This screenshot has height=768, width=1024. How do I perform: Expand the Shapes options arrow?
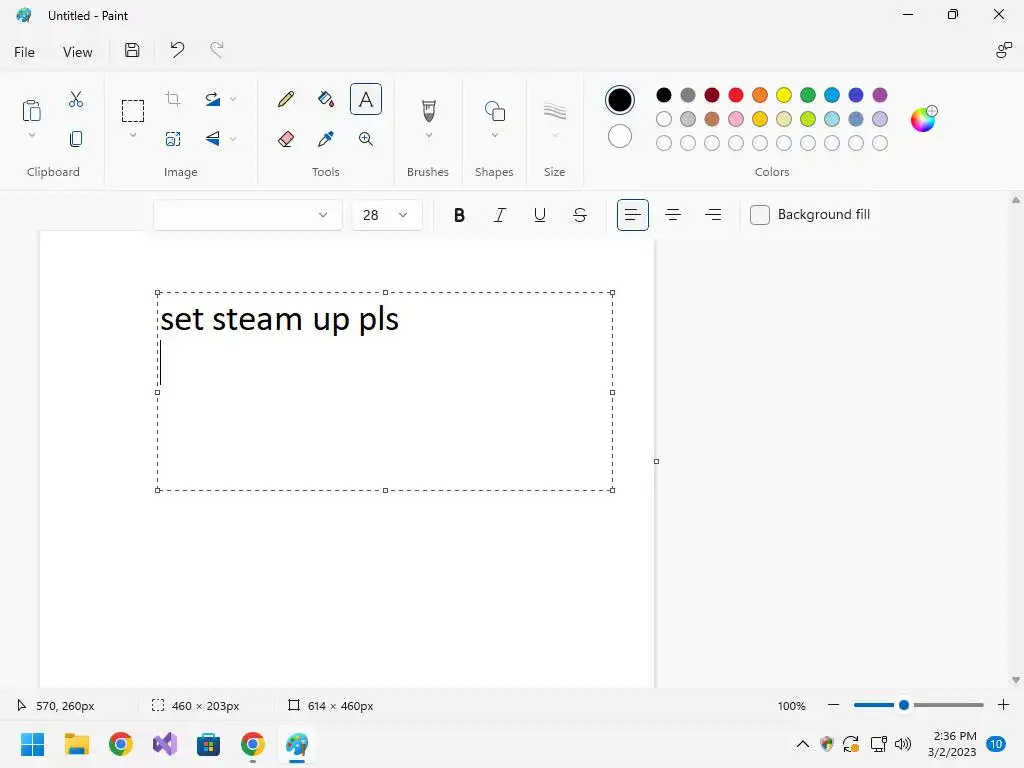point(494,135)
